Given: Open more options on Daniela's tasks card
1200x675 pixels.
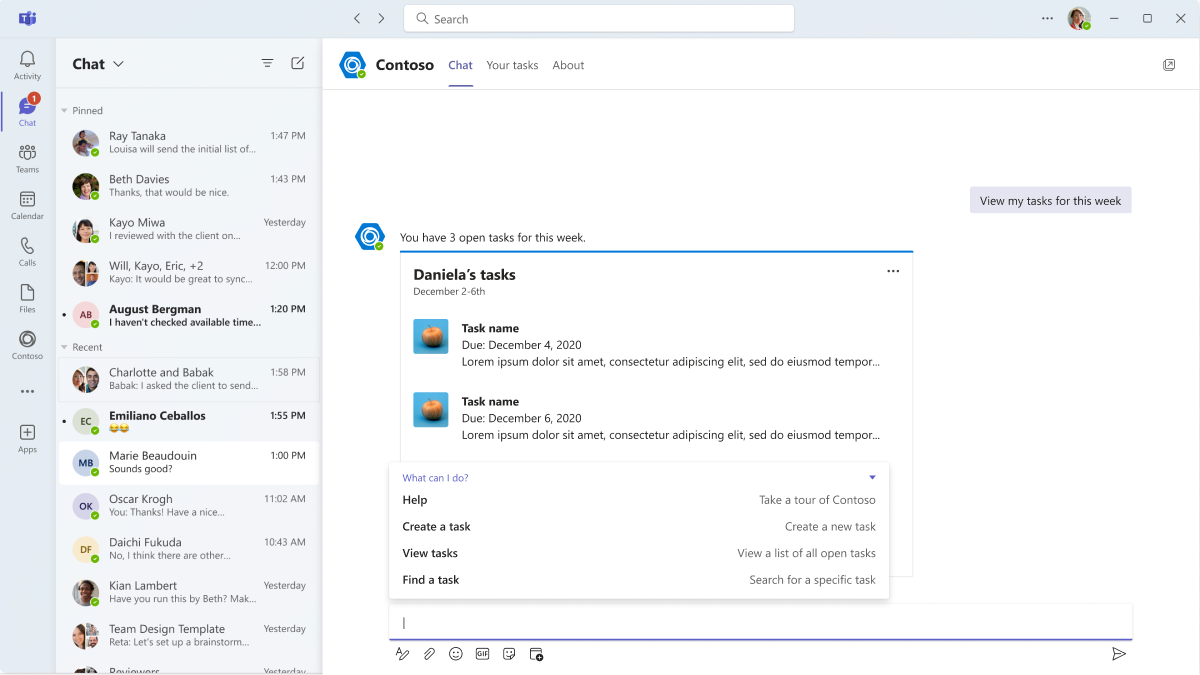Looking at the screenshot, I should click(x=893, y=271).
